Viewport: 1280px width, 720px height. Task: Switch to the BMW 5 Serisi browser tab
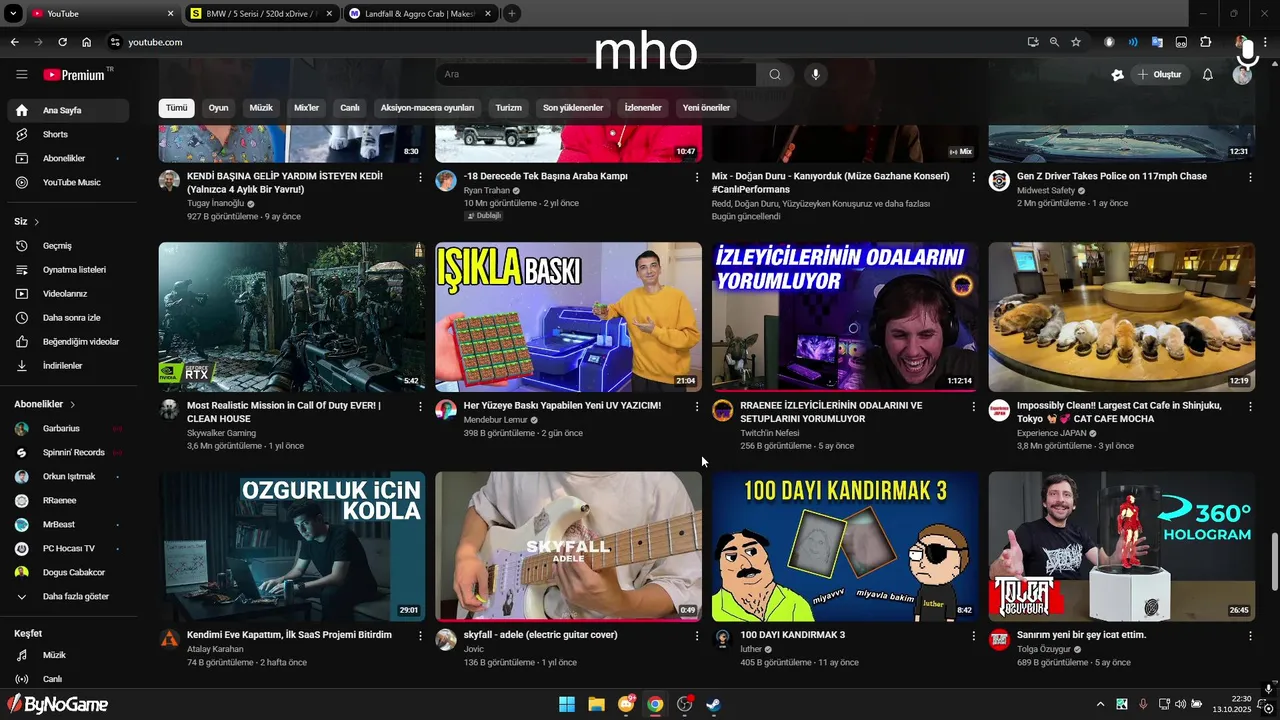click(261, 14)
